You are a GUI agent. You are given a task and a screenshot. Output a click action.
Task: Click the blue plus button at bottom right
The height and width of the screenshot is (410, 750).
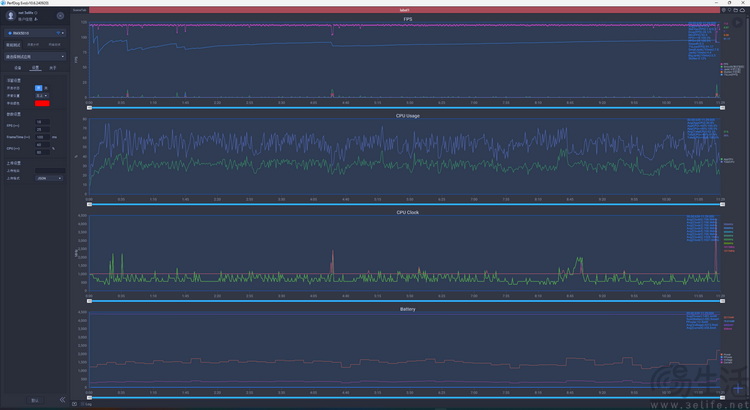pyautogui.click(x=738, y=388)
